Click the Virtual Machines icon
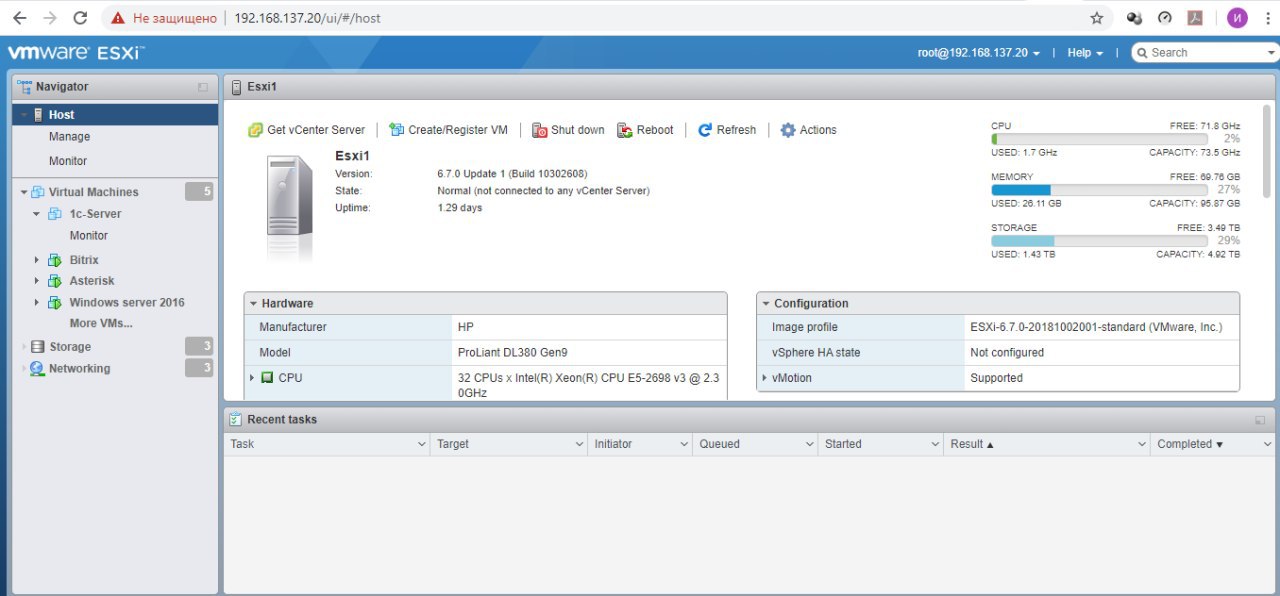 tap(38, 192)
